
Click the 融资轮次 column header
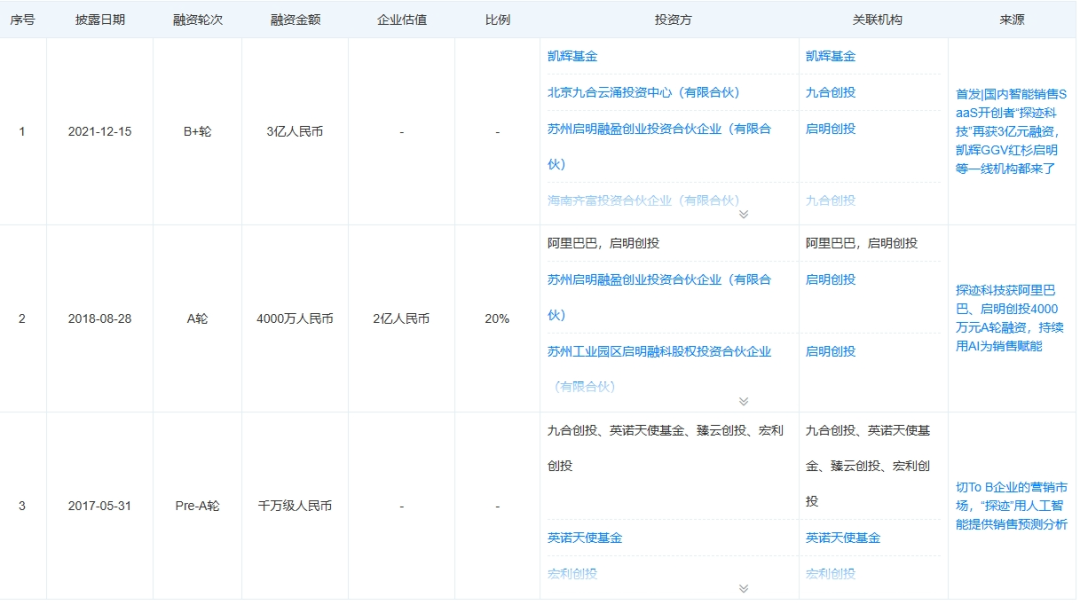[197, 20]
